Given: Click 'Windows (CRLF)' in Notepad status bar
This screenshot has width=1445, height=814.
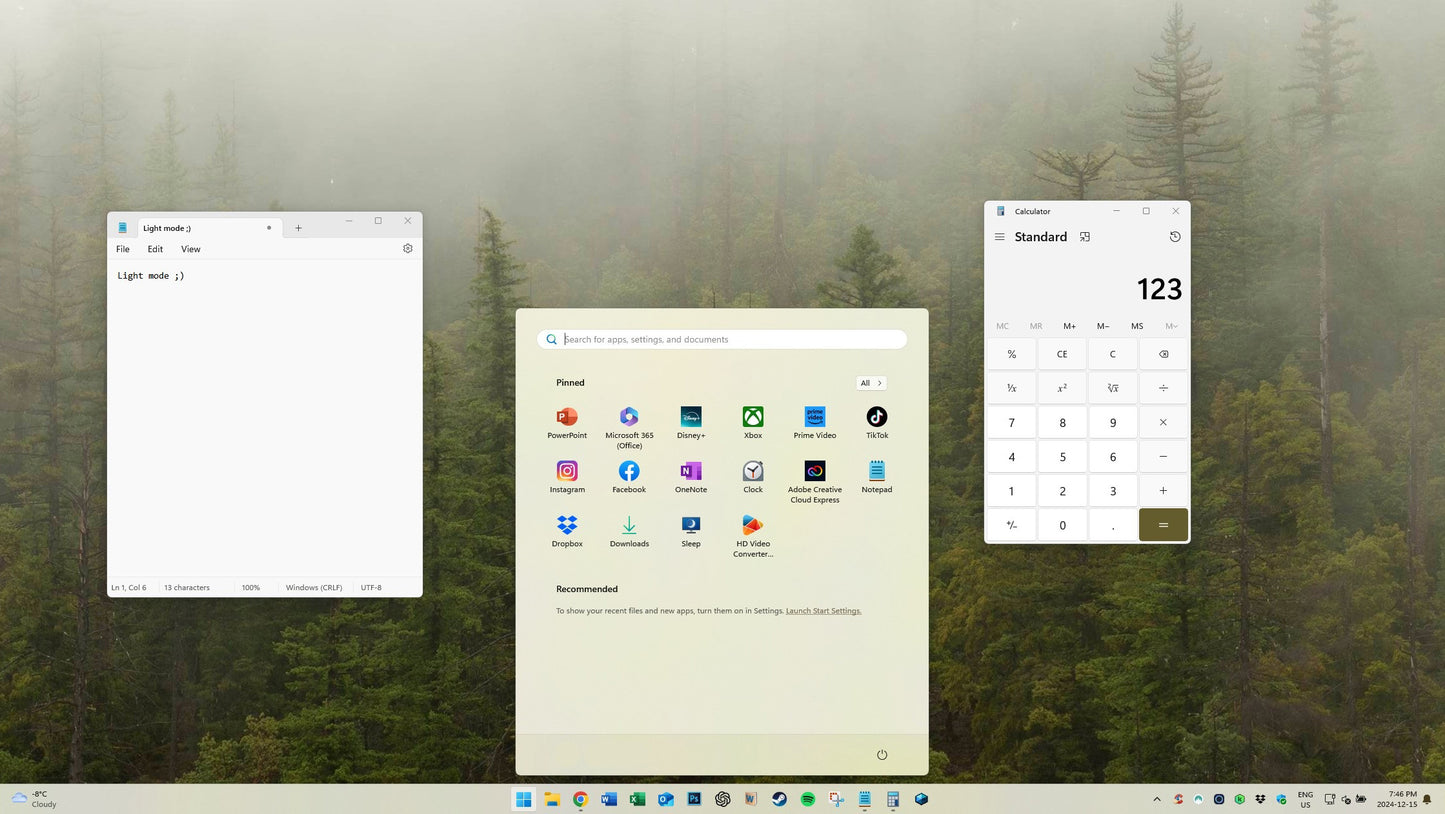Looking at the screenshot, I should coord(314,588).
